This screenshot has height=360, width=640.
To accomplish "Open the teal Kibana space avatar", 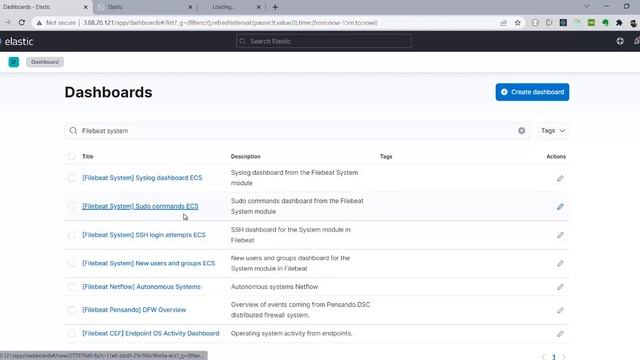I will [x=14, y=62].
